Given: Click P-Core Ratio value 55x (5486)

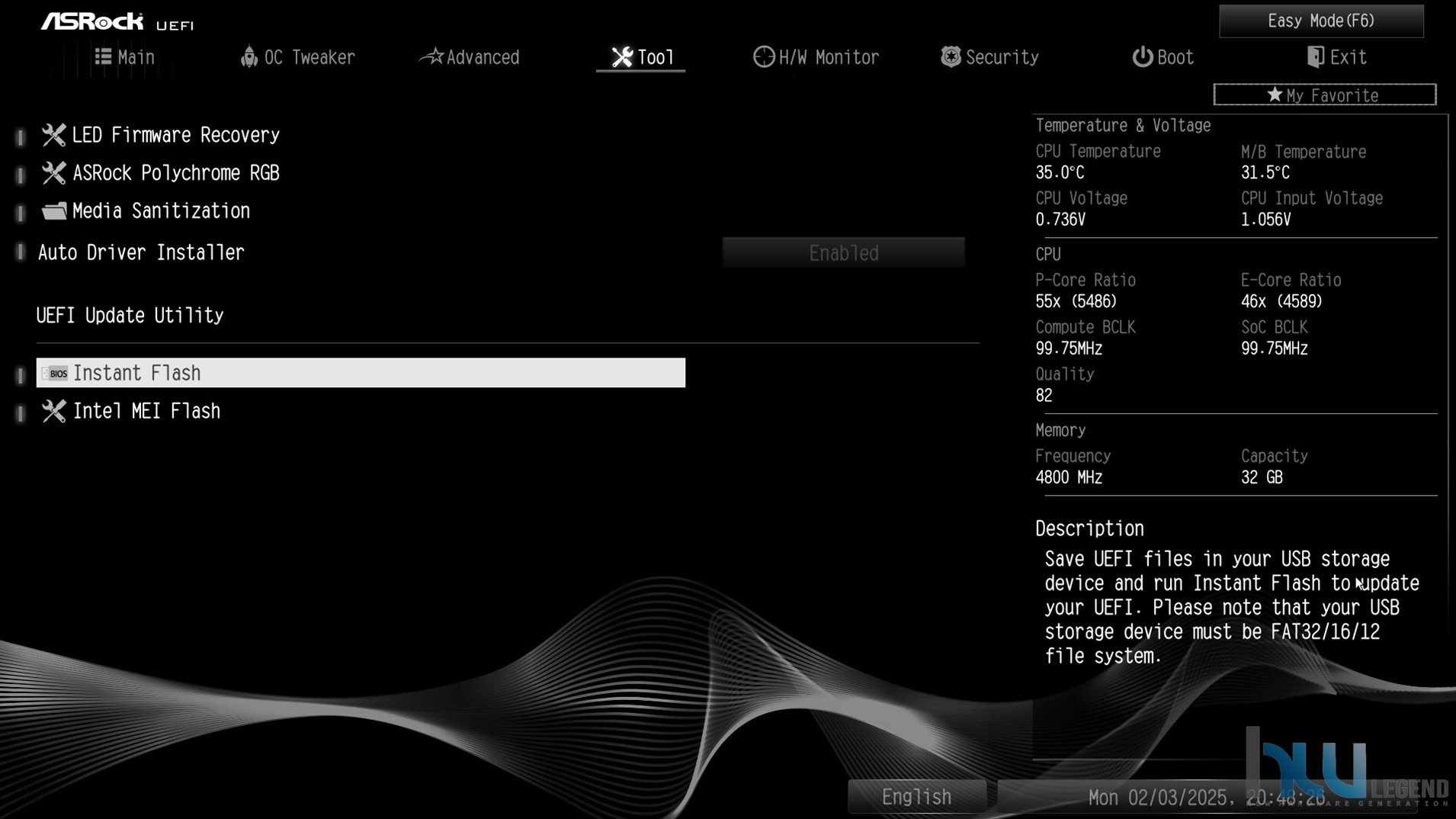Looking at the screenshot, I should click(1076, 301).
